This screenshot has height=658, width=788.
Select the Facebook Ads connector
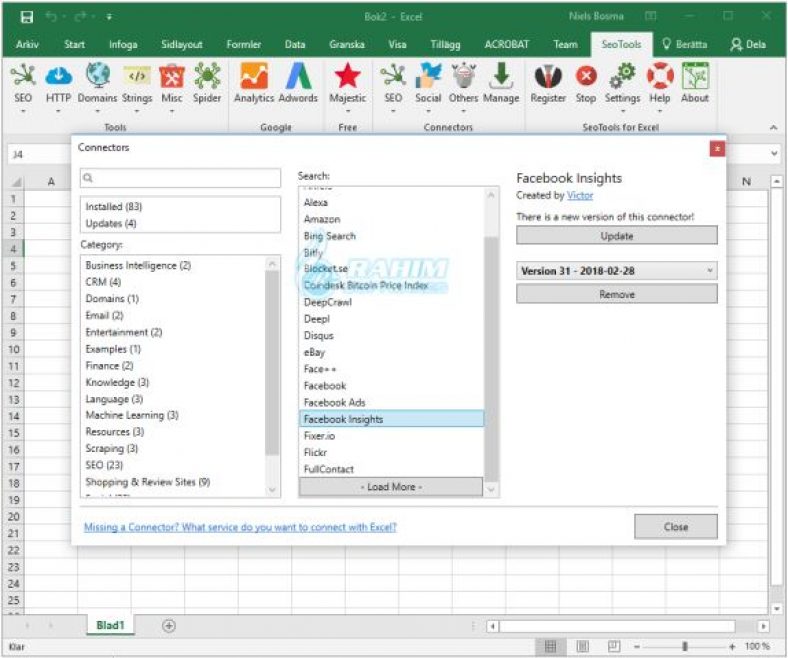point(335,402)
